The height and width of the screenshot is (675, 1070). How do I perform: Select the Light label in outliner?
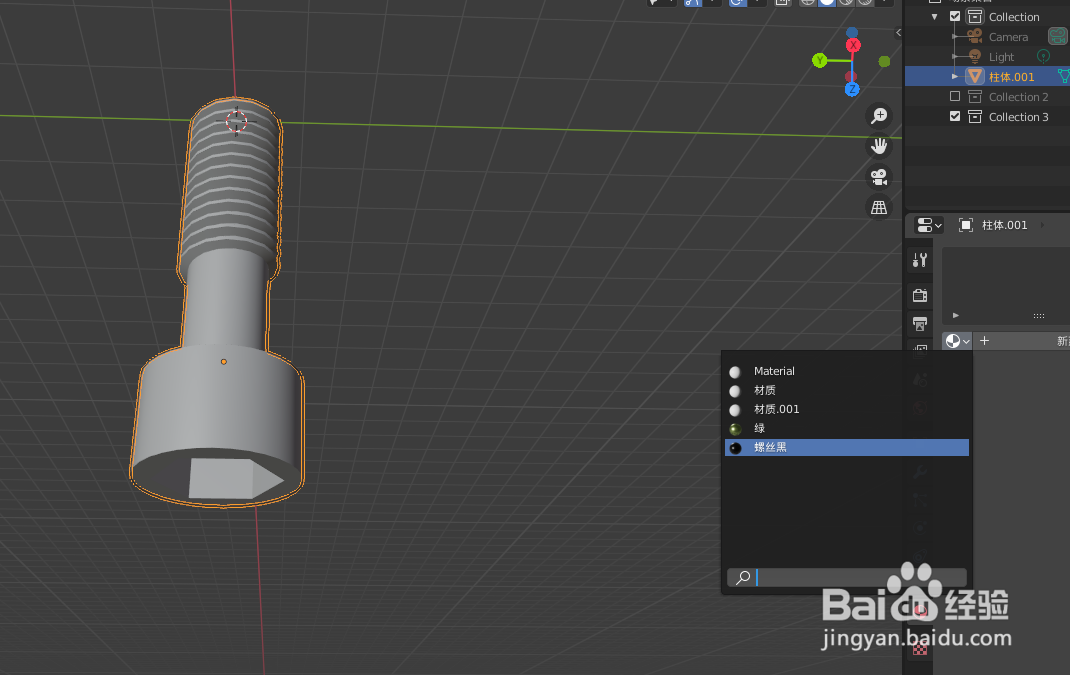click(1001, 57)
